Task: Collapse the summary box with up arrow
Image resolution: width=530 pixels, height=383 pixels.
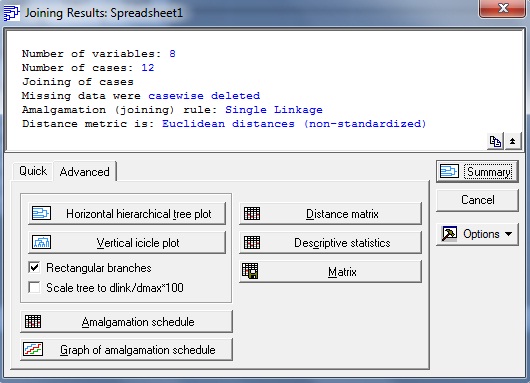Action: pyautogui.click(x=512, y=141)
